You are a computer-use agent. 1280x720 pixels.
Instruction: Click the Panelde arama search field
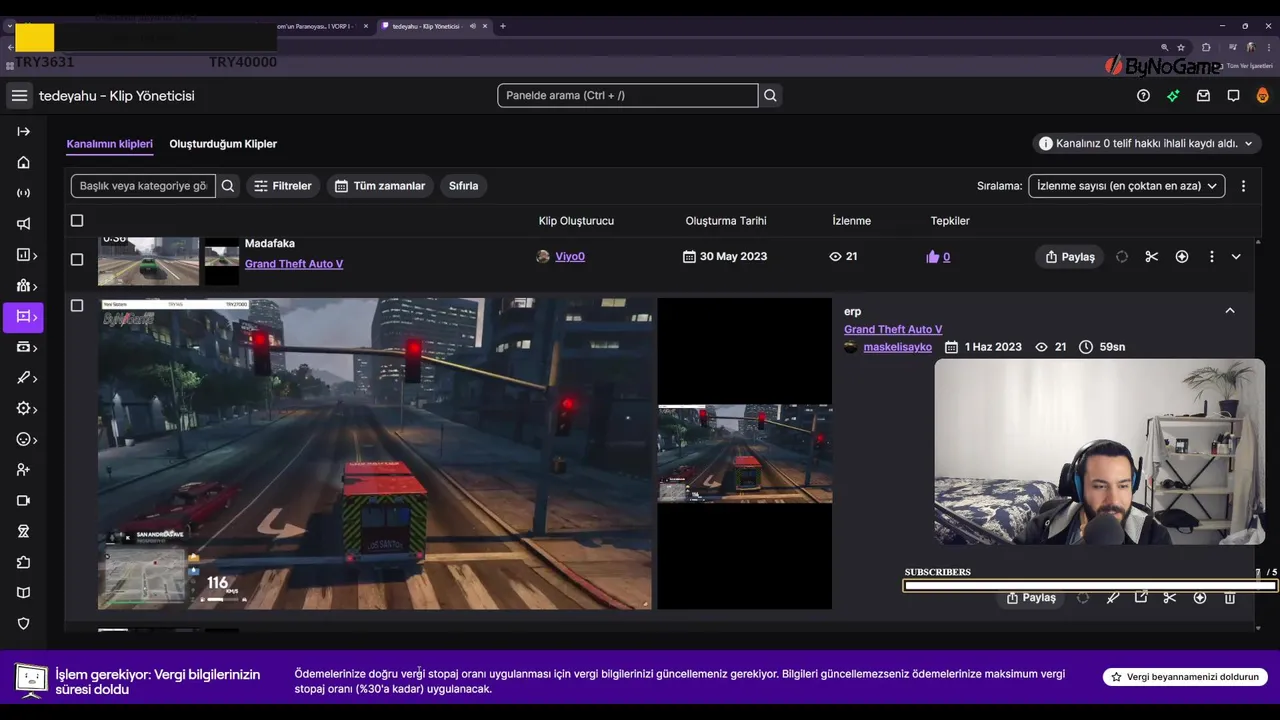coord(628,96)
